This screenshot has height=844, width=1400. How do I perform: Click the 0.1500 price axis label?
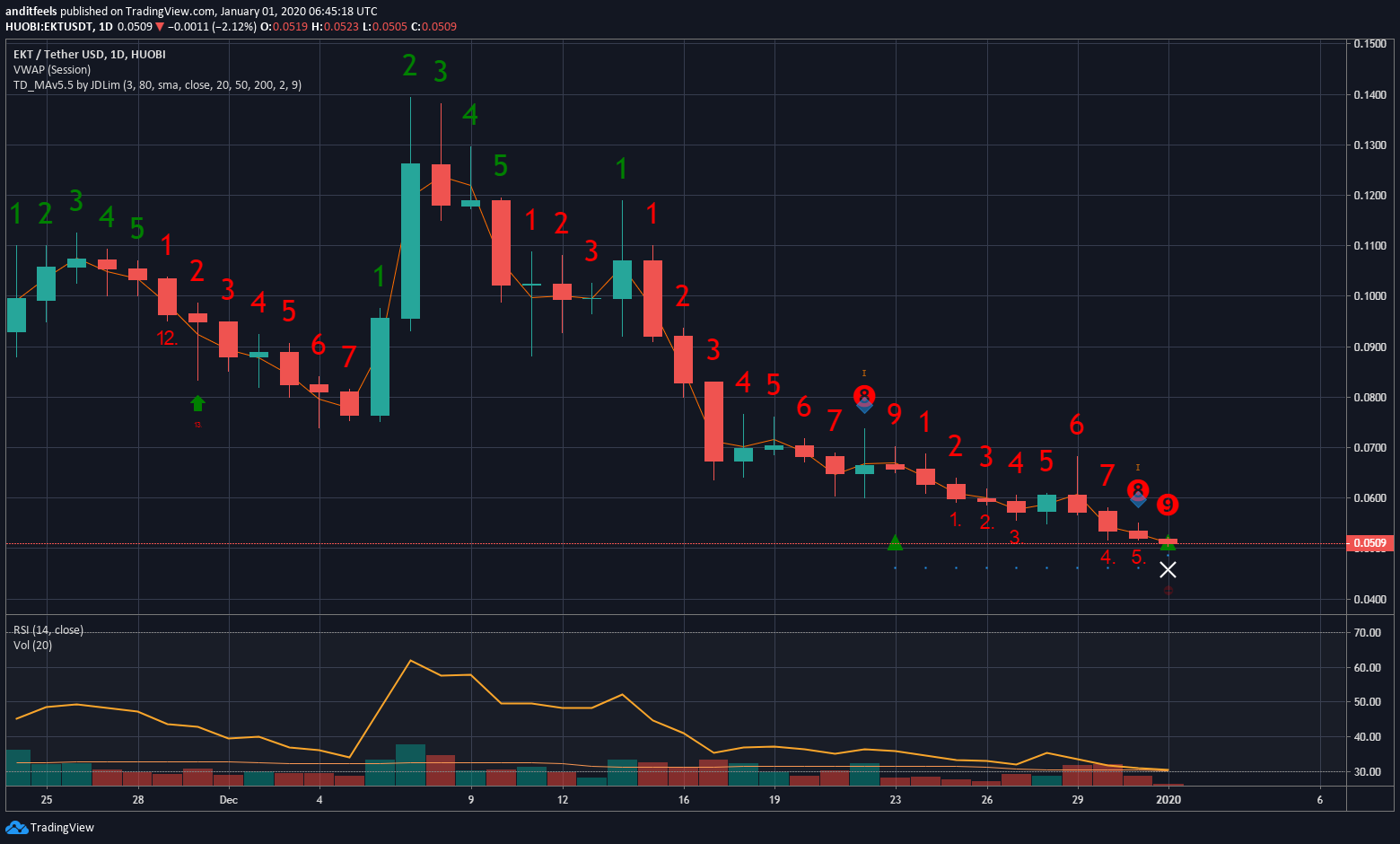1369,44
